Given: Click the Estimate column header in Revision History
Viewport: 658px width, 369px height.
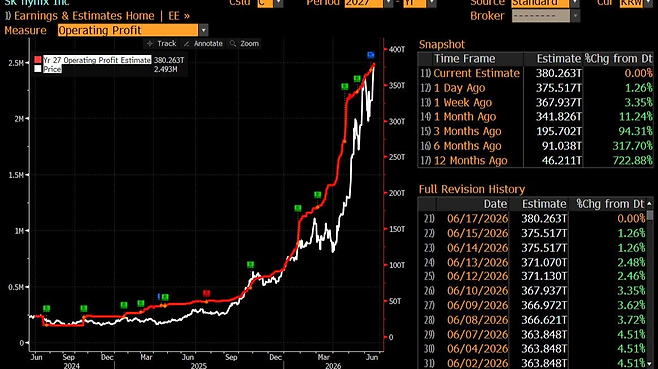Looking at the screenshot, I should coord(544,204).
